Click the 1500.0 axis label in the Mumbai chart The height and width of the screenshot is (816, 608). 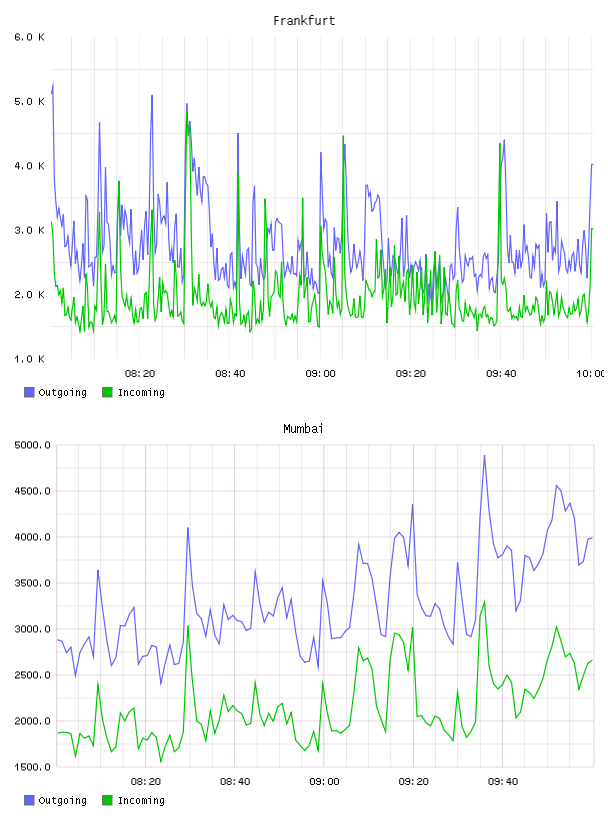[x=32, y=767]
